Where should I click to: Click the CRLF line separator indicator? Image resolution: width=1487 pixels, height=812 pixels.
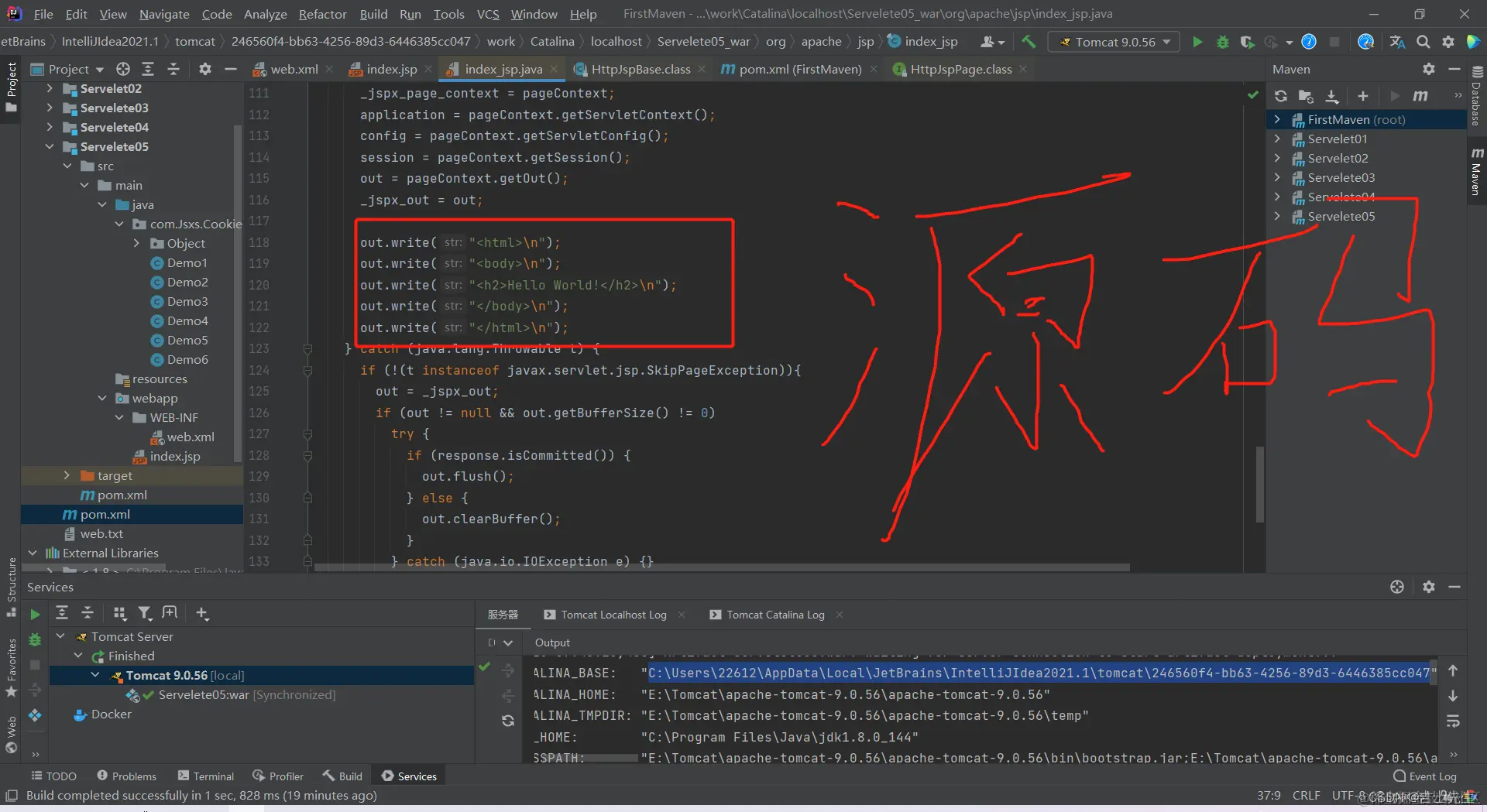pos(1306,795)
